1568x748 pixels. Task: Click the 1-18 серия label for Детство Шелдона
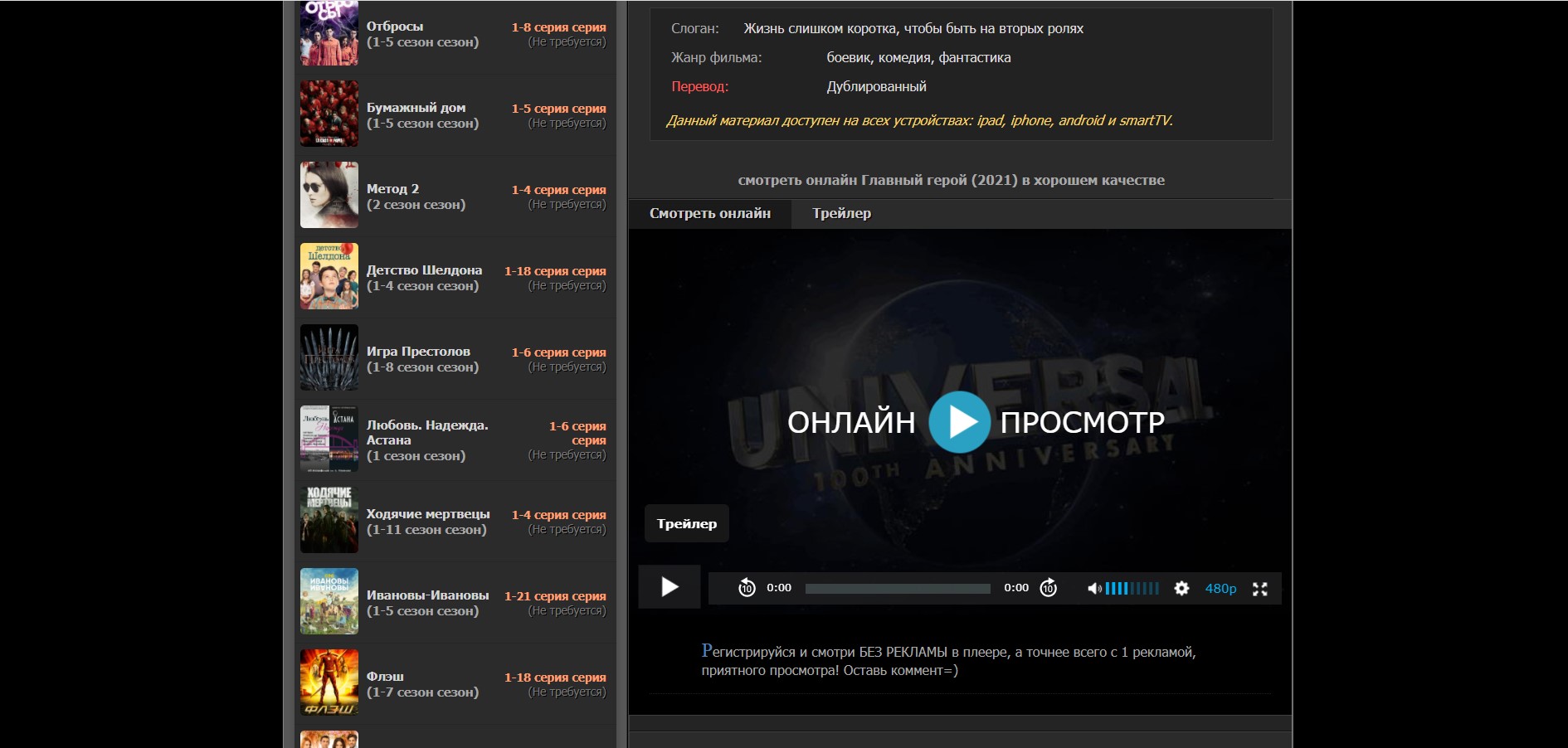556,271
